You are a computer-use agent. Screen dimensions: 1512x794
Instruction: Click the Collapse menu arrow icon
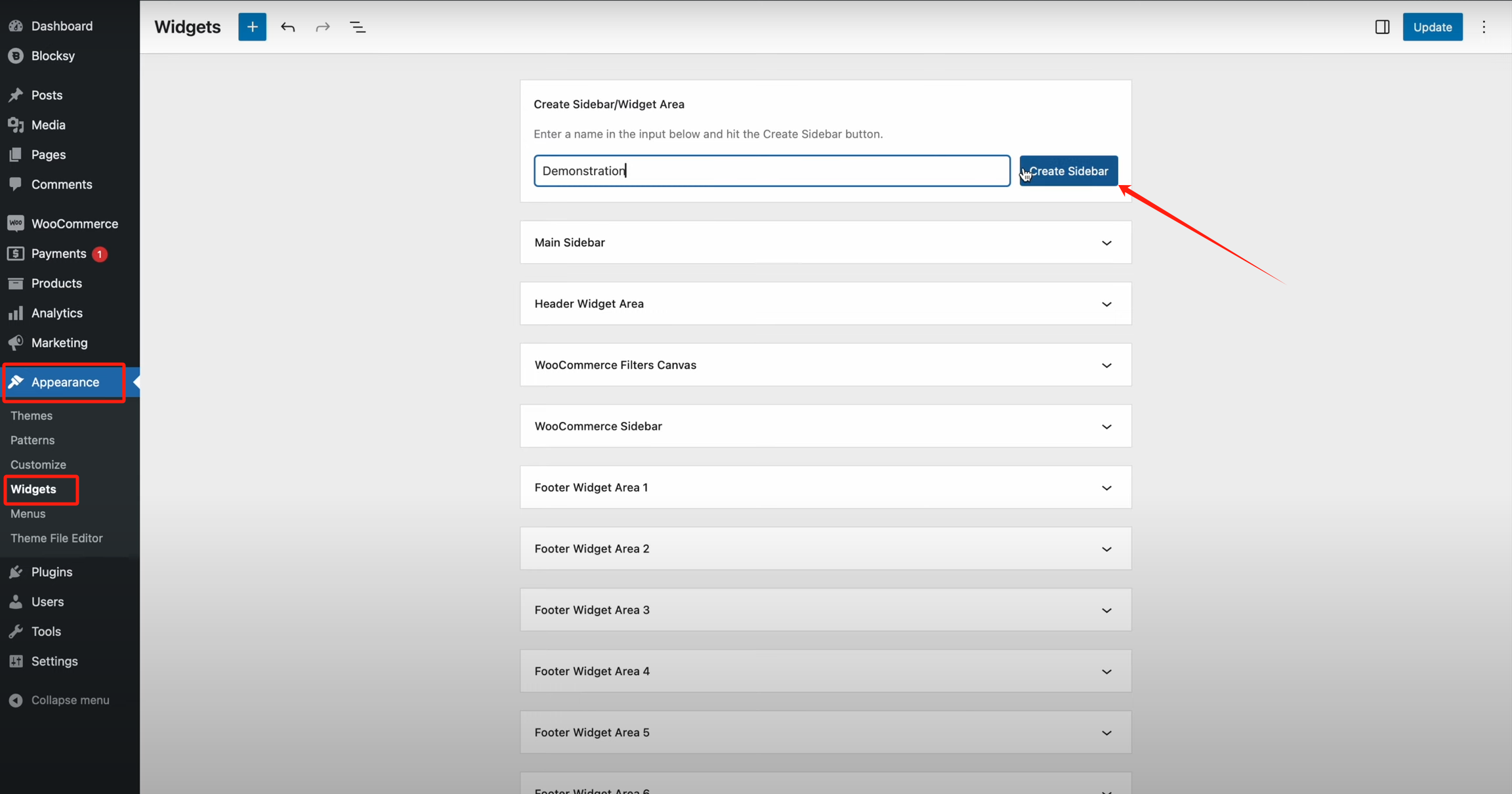16,700
